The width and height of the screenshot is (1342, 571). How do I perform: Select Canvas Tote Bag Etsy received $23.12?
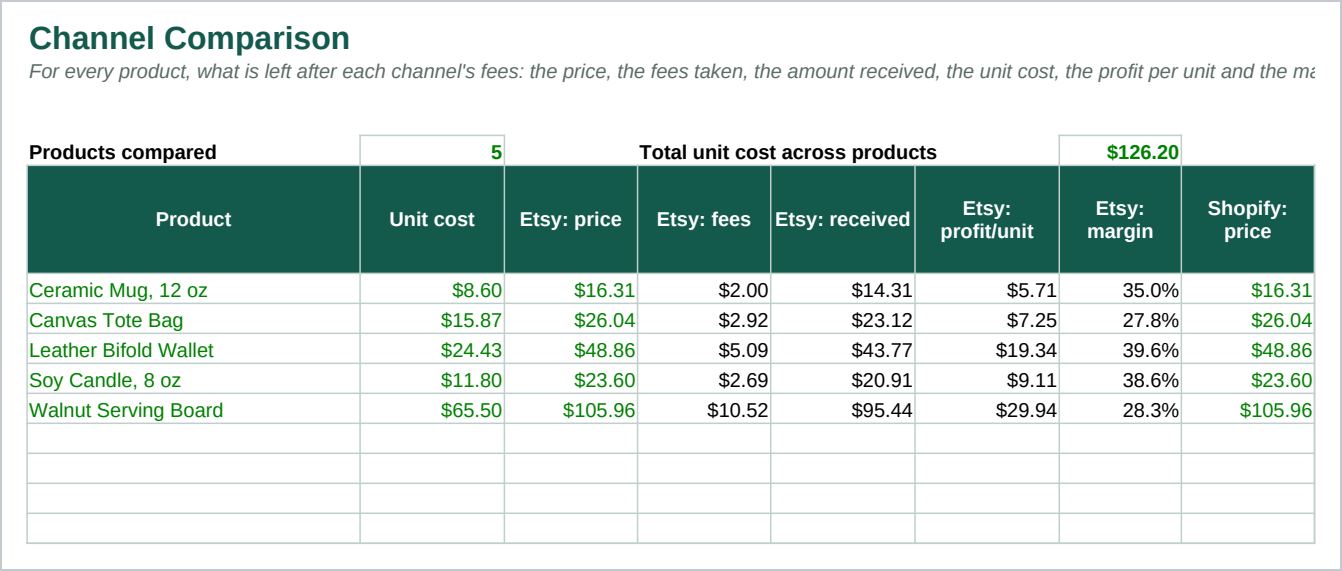click(843, 320)
